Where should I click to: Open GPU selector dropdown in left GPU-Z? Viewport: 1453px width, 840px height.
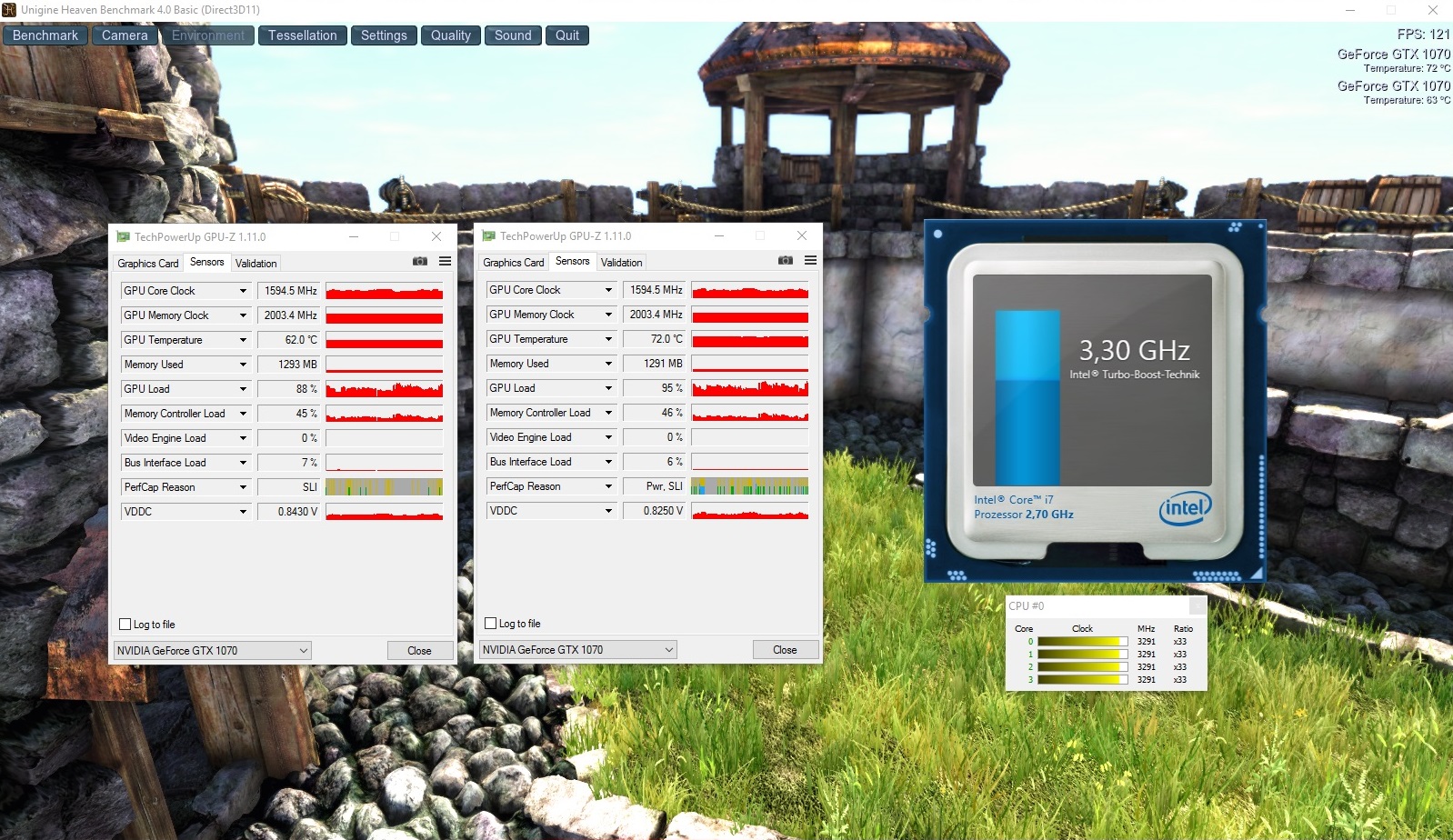(x=213, y=651)
